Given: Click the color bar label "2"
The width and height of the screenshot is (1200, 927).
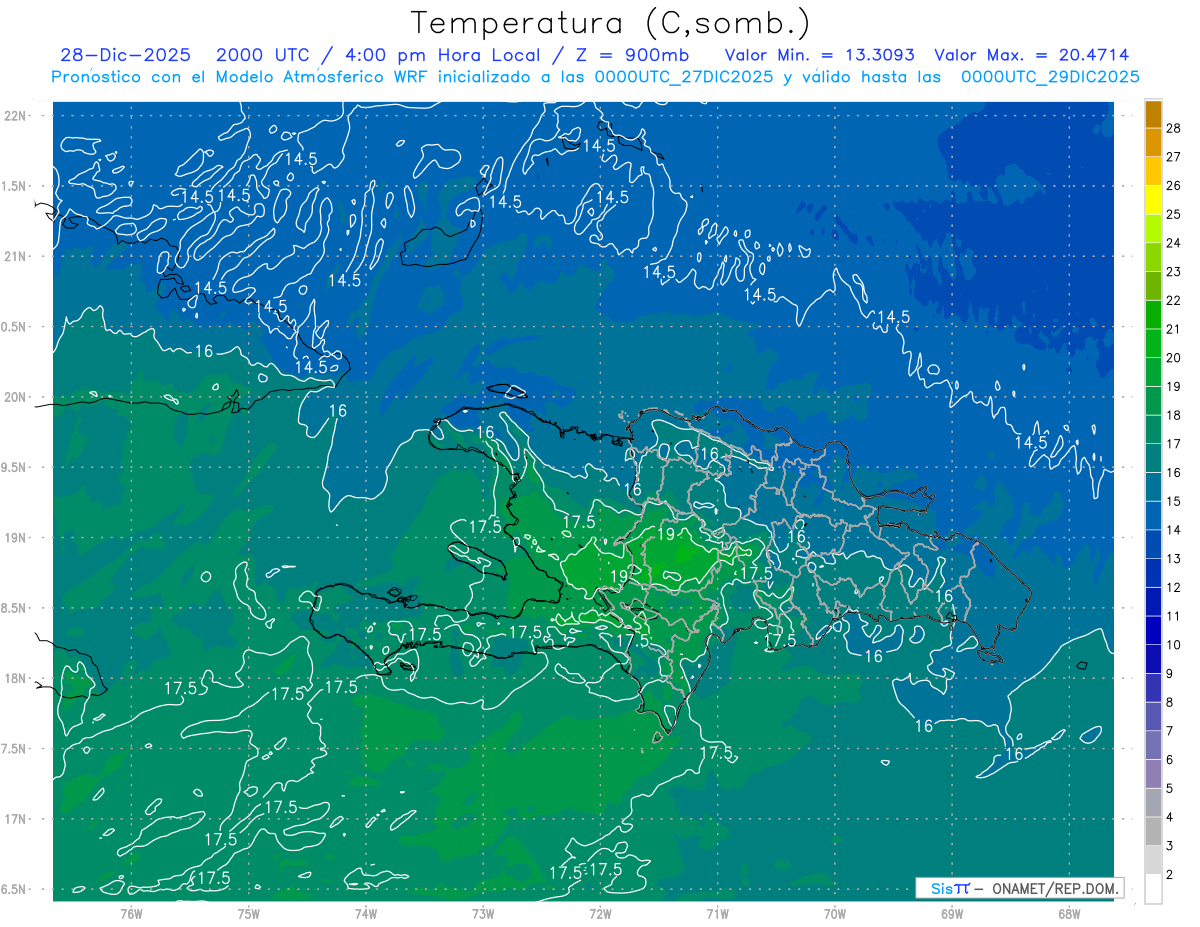Looking at the screenshot, I should [x=1170, y=875].
